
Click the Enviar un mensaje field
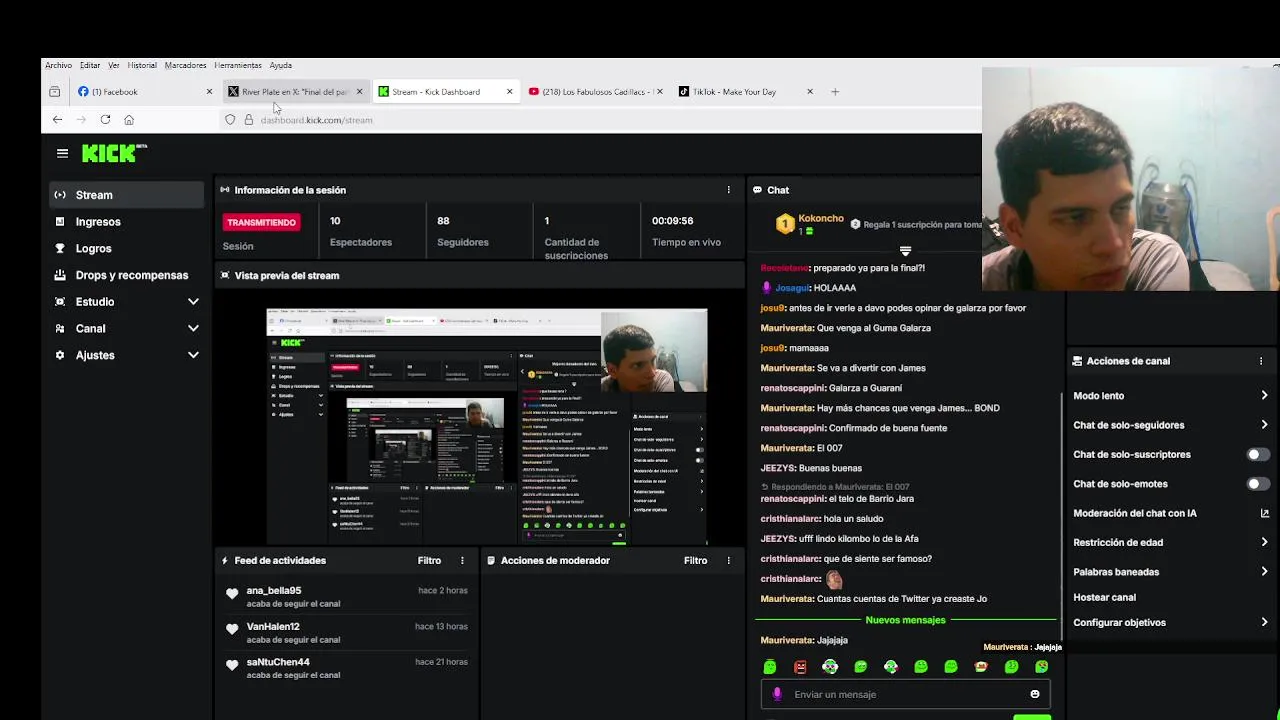905,694
